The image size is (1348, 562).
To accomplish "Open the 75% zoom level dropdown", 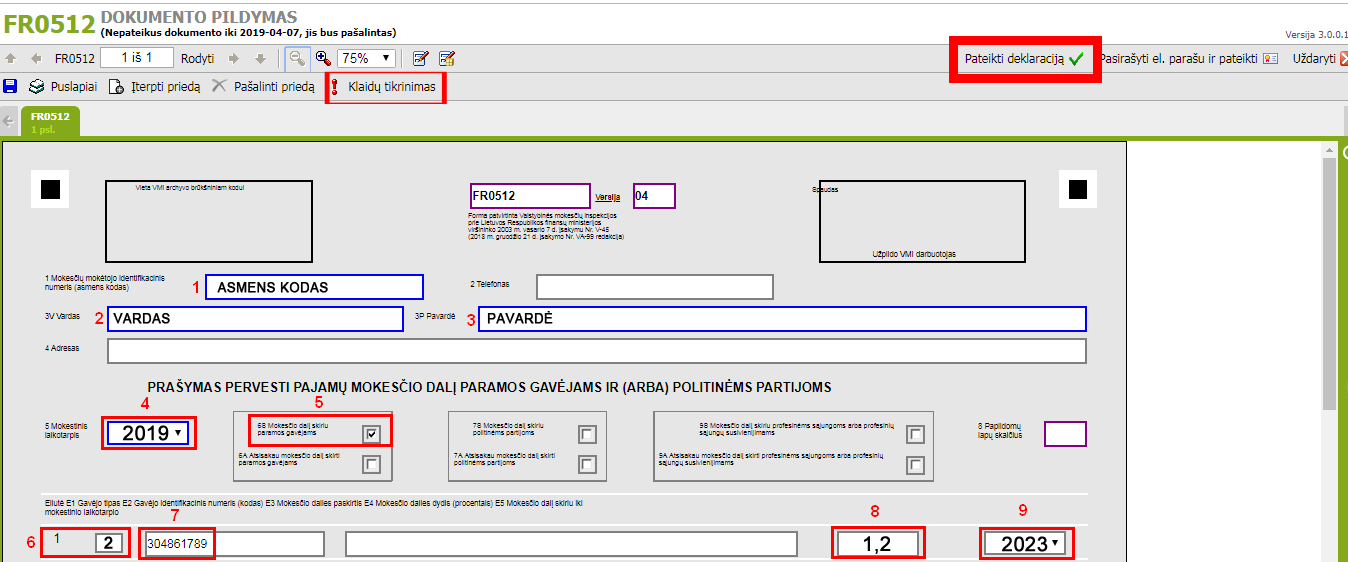I will tap(366, 58).
